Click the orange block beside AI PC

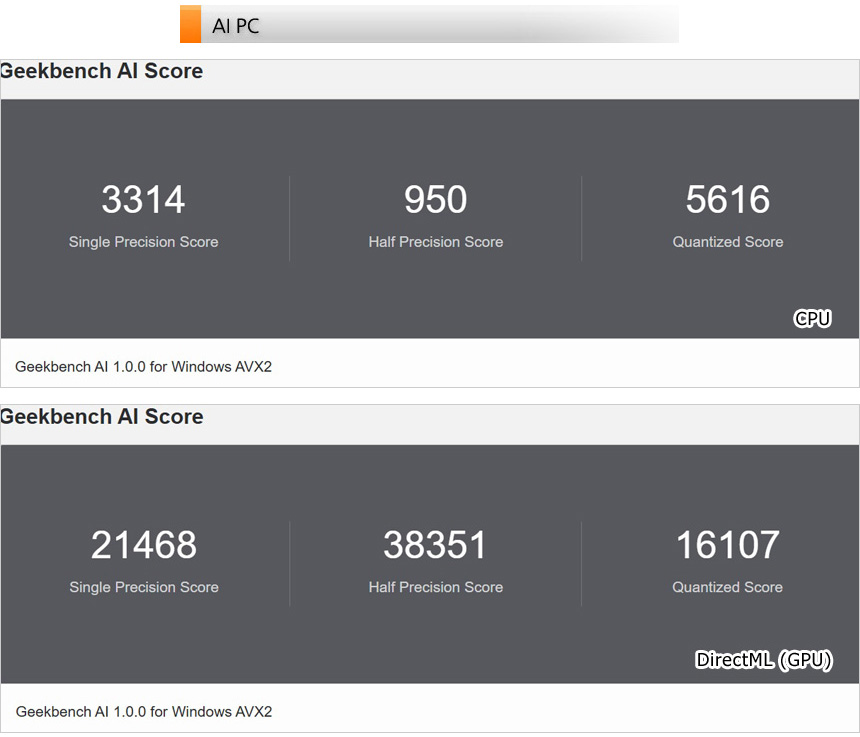coord(190,25)
